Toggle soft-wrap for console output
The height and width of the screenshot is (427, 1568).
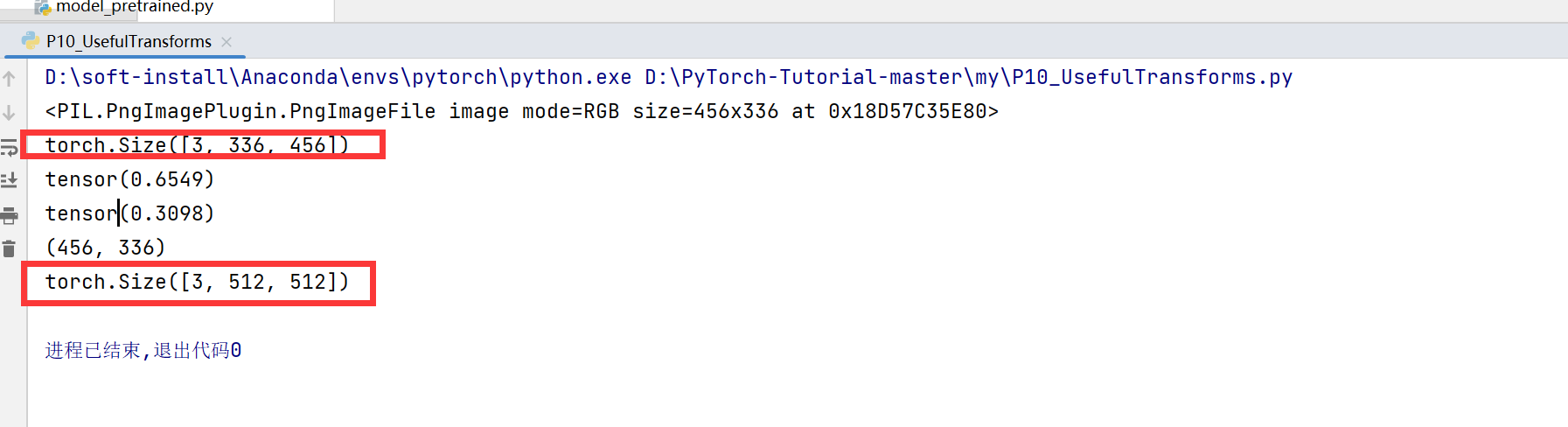pyautogui.click(x=9, y=147)
